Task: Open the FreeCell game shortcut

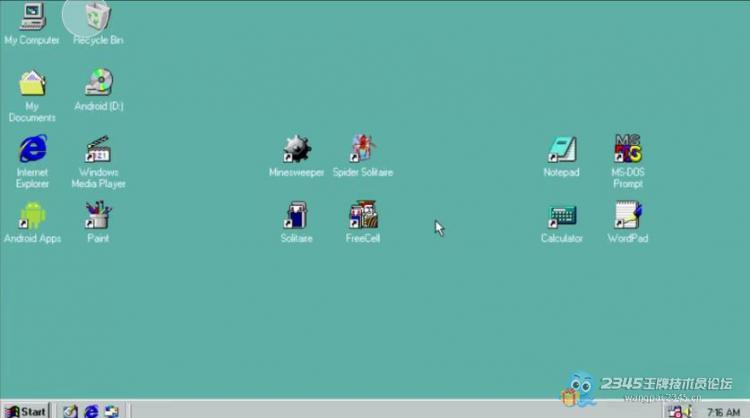Action: point(363,215)
